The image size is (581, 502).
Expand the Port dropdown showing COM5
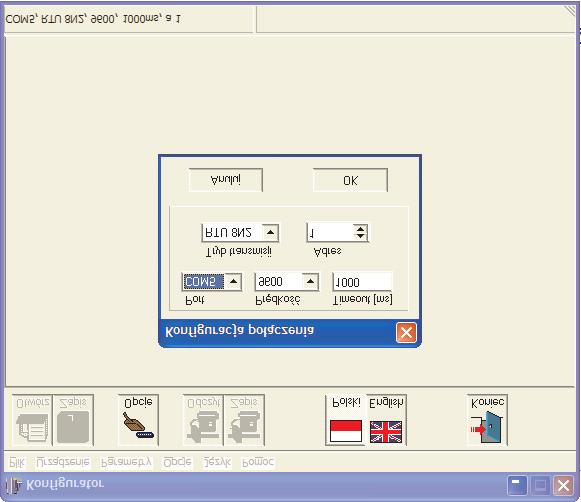click(233, 282)
